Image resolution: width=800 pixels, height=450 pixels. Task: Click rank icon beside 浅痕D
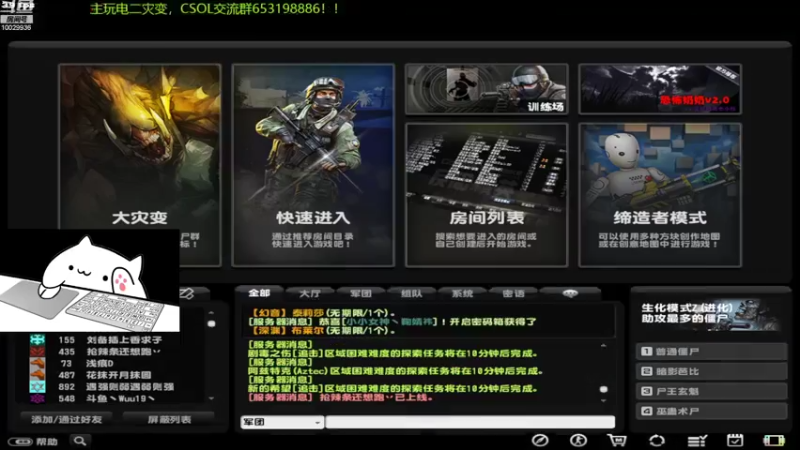click(37, 363)
